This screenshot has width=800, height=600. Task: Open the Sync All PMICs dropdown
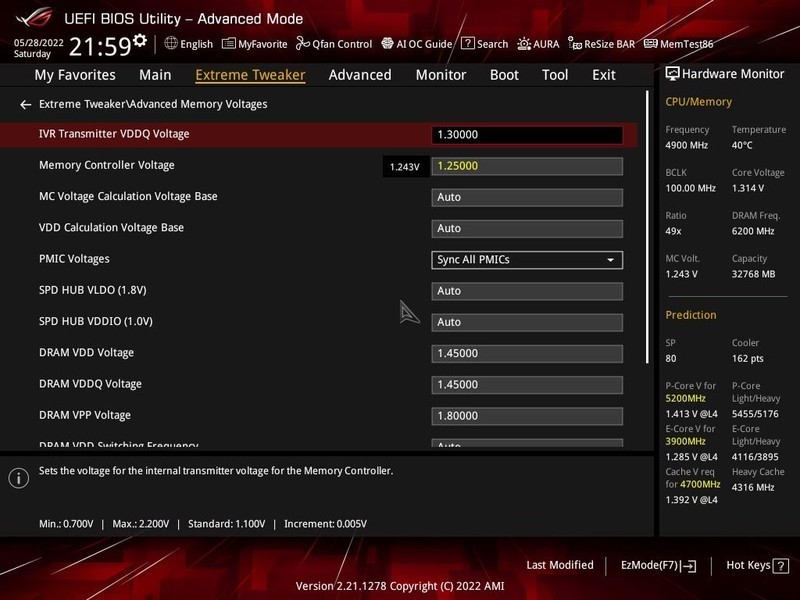click(527, 259)
